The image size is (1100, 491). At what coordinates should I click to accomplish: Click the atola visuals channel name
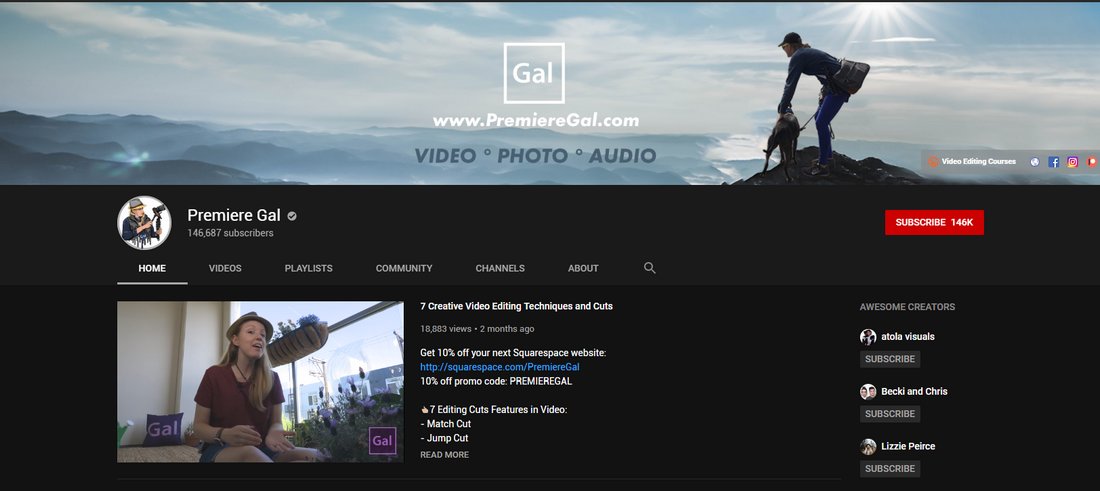908,337
